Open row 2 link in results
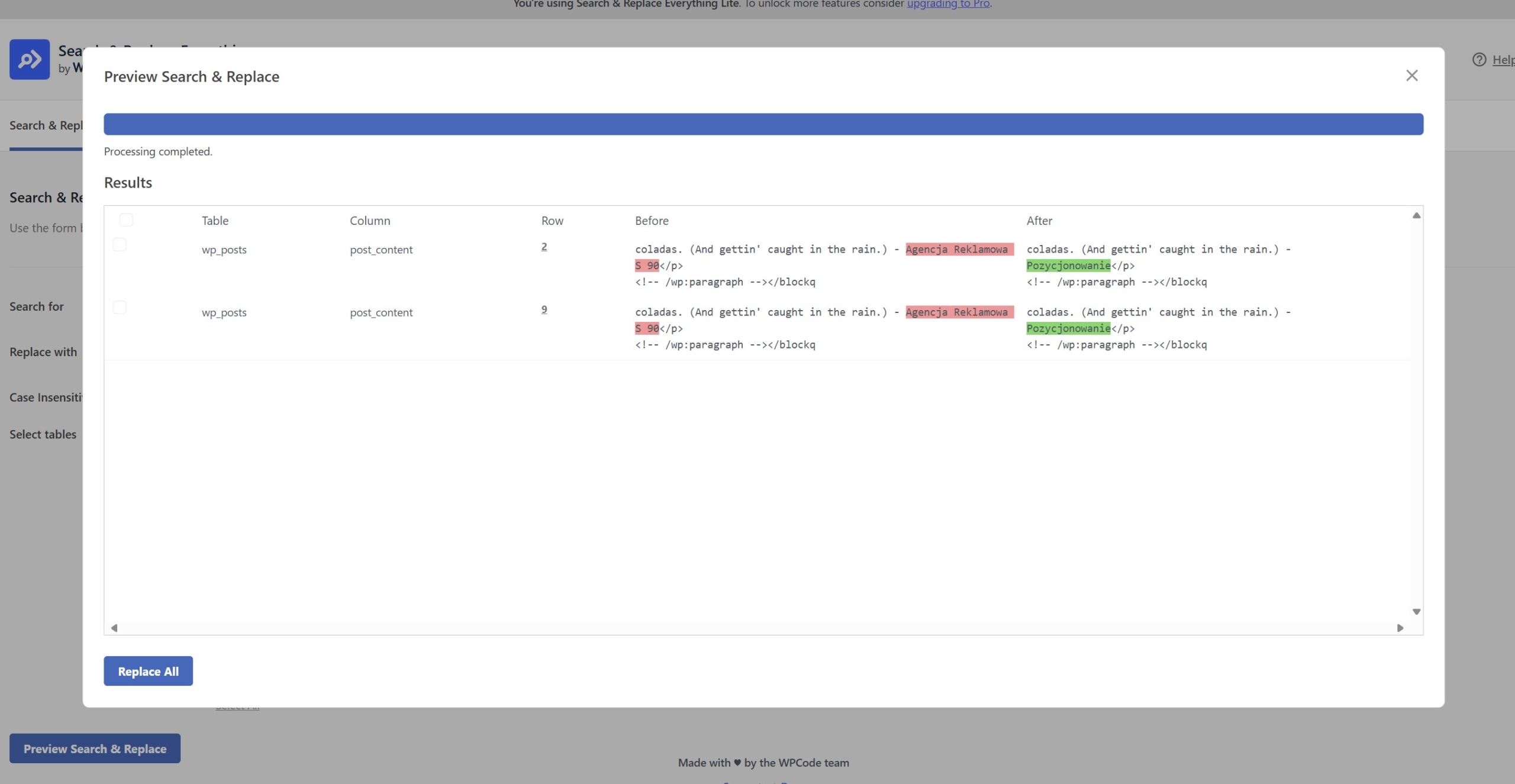 [x=544, y=247]
